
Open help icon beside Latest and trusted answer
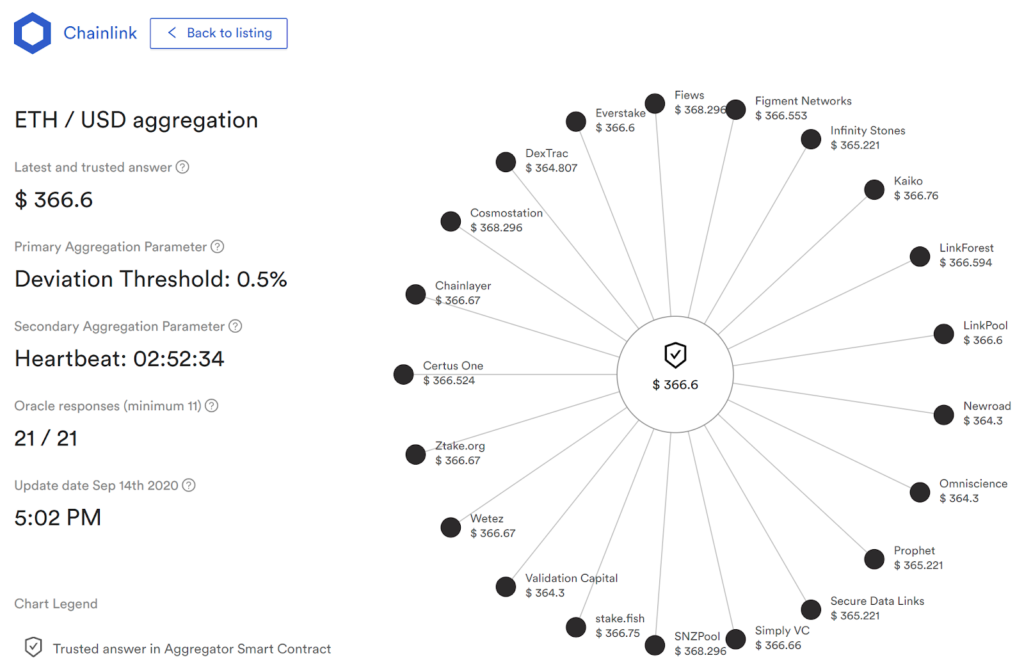[x=183, y=167]
